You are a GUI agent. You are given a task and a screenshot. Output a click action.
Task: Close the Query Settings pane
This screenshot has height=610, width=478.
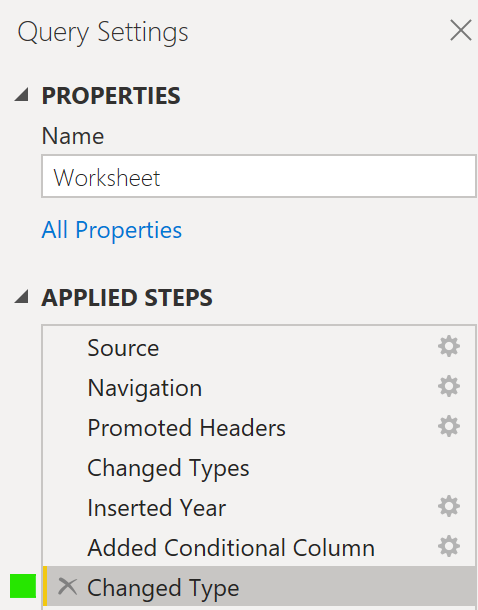(x=461, y=31)
